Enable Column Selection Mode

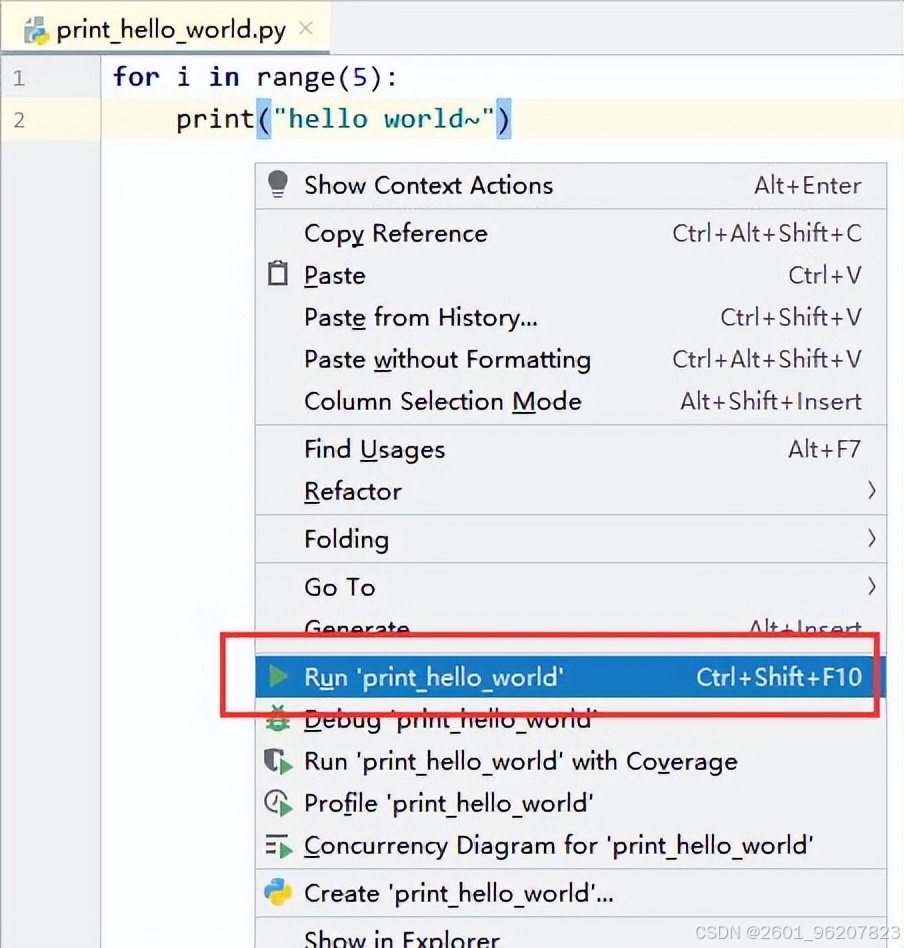point(571,401)
